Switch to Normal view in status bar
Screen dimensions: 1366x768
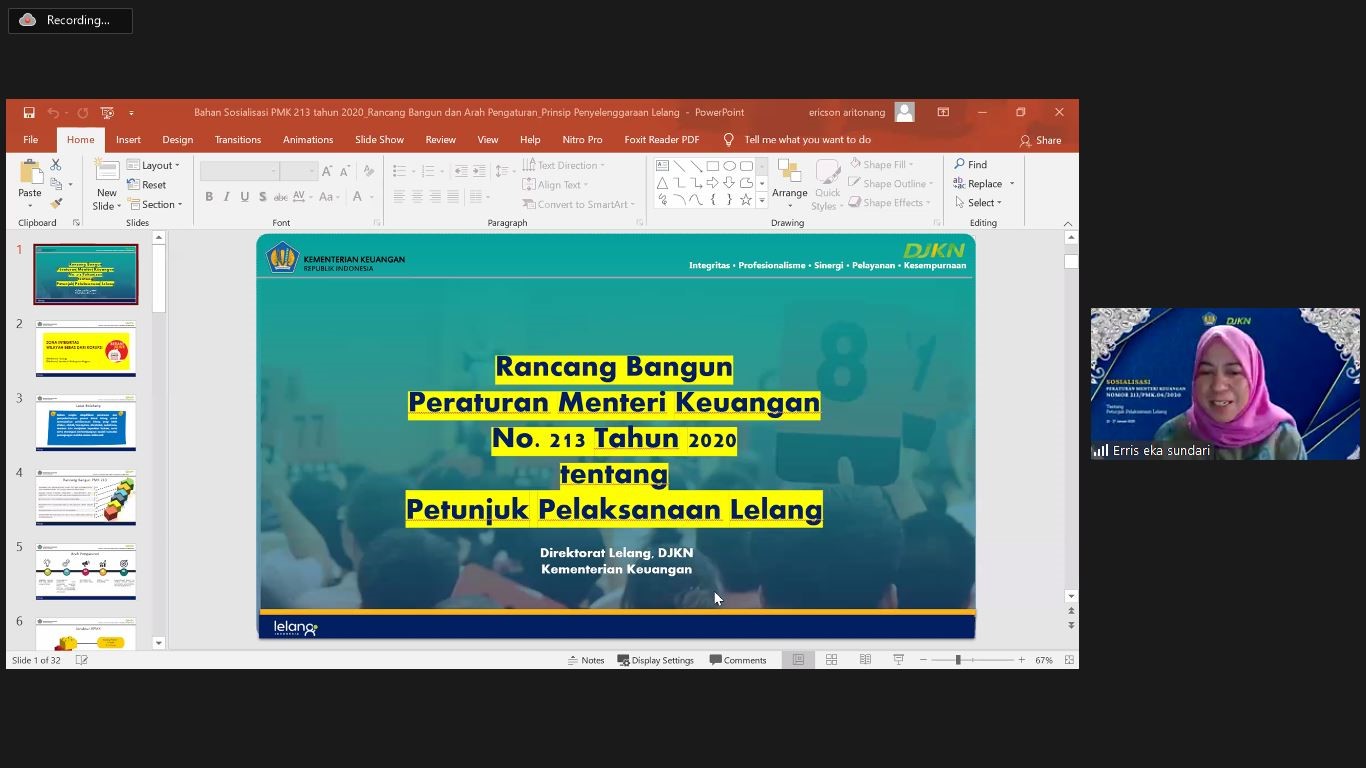click(x=798, y=660)
